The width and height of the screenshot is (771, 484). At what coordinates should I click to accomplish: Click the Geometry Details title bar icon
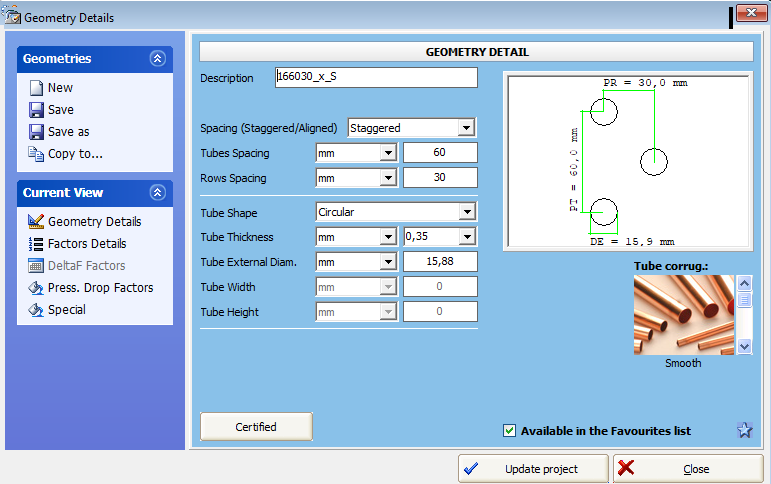12,16
